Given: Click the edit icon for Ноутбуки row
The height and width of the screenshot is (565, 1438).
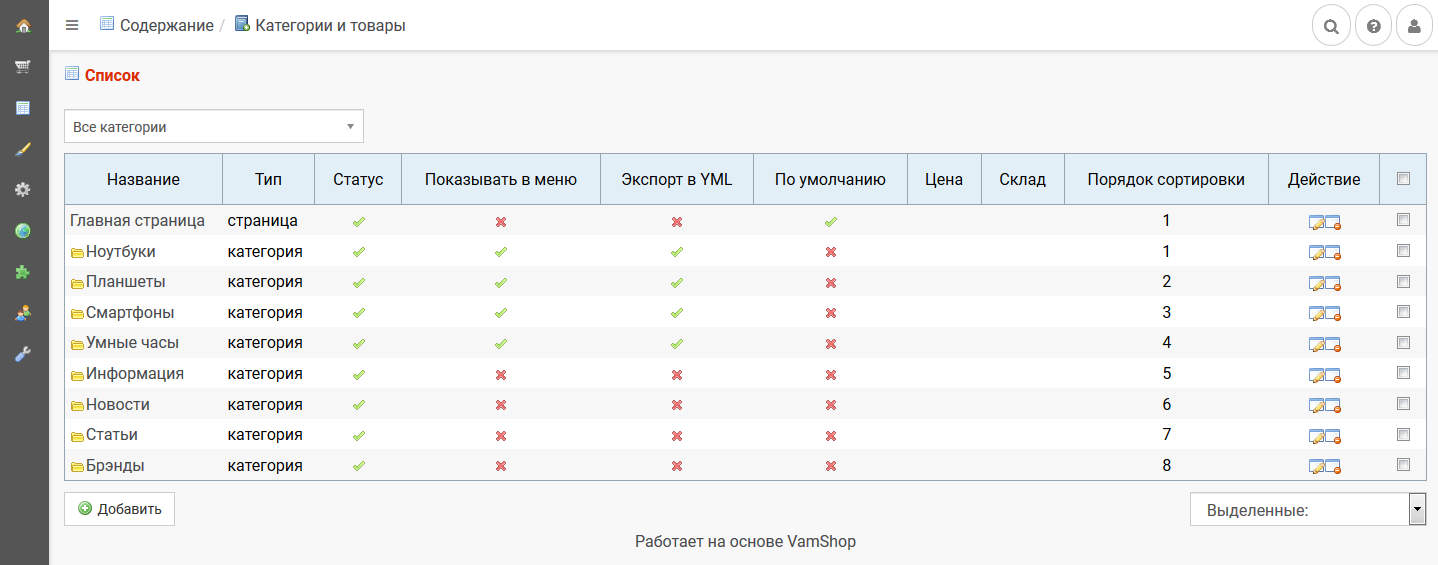Looking at the screenshot, I should (1317, 252).
